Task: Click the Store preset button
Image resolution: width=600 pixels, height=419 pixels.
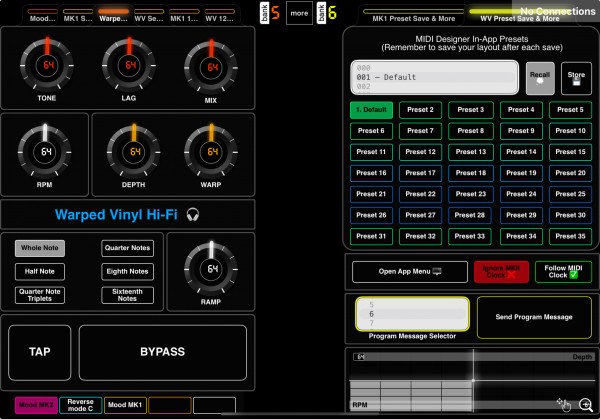Action: (x=576, y=78)
